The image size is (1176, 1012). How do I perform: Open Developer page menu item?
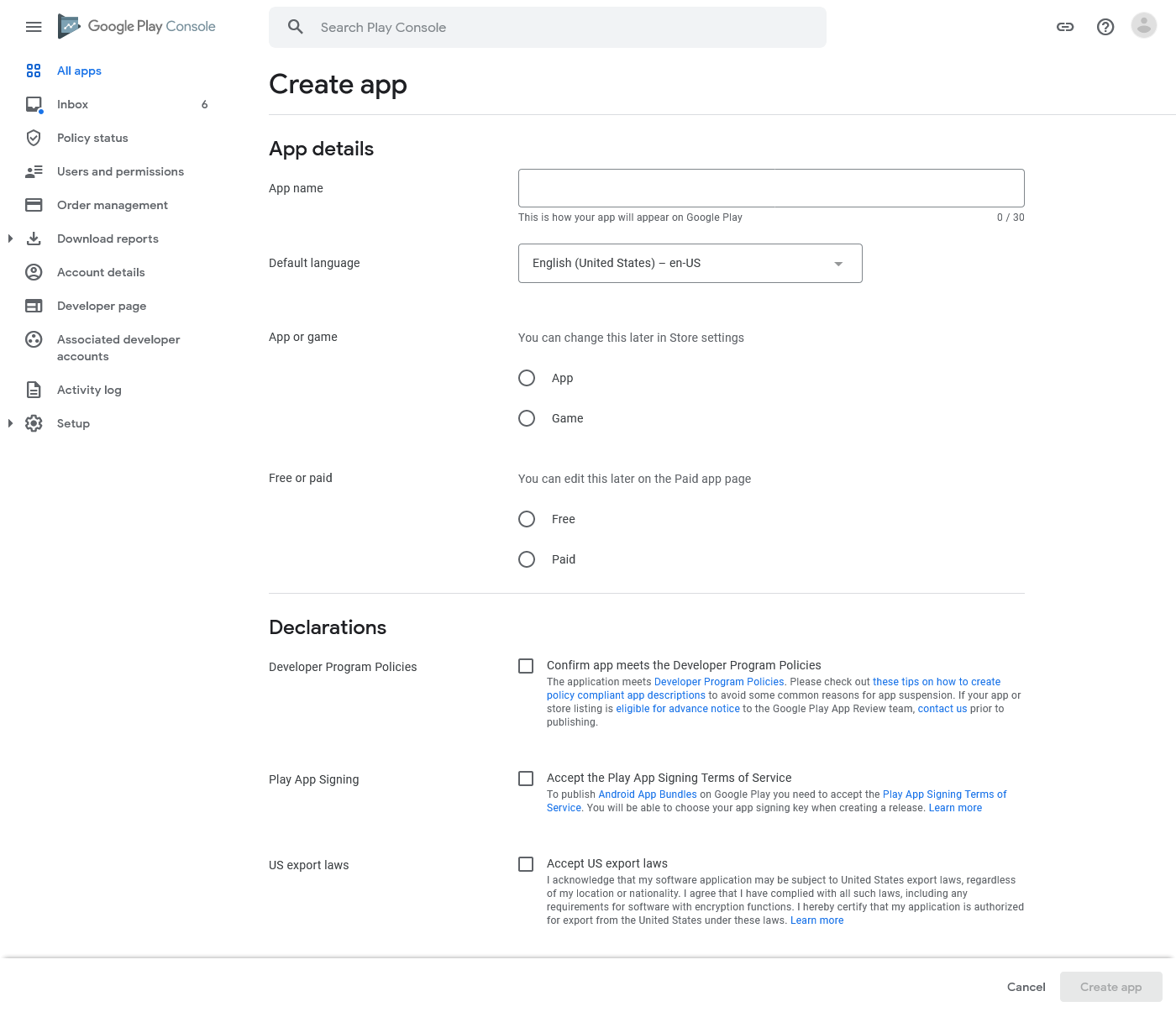pyautogui.click(x=102, y=306)
